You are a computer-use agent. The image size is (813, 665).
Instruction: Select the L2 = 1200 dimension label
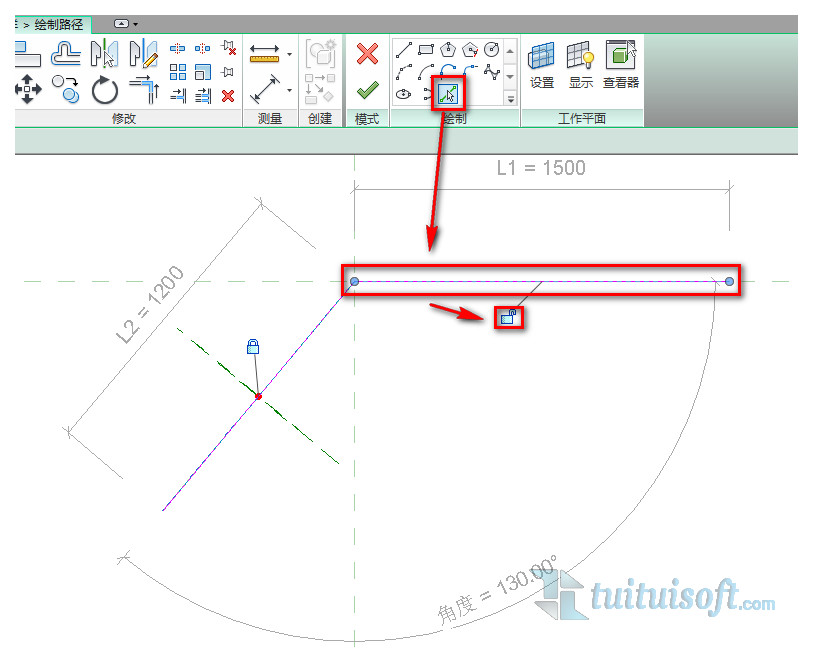click(150, 305)
